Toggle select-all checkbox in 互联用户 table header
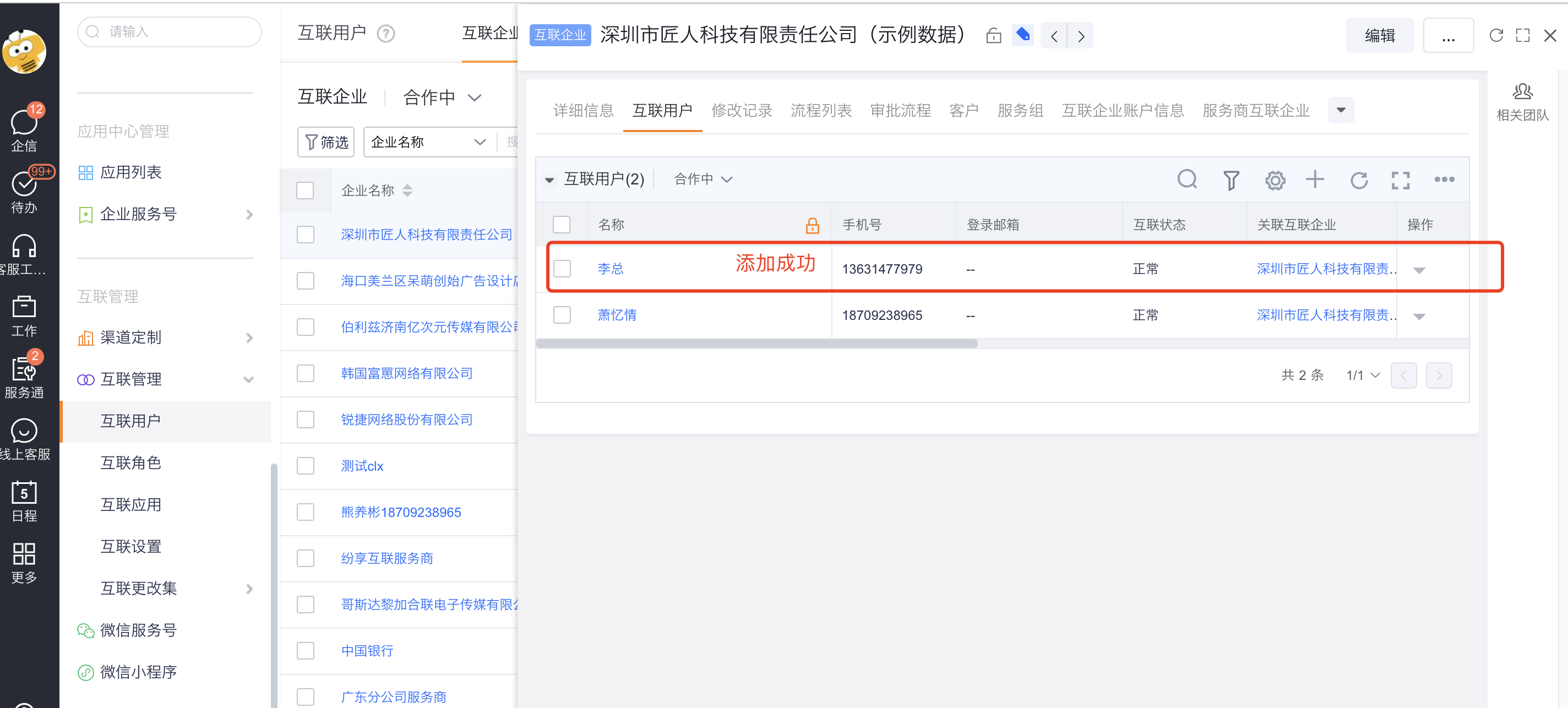Image resolution: width=1568 pixels, height=708 pixels. (x=561, y=225)
